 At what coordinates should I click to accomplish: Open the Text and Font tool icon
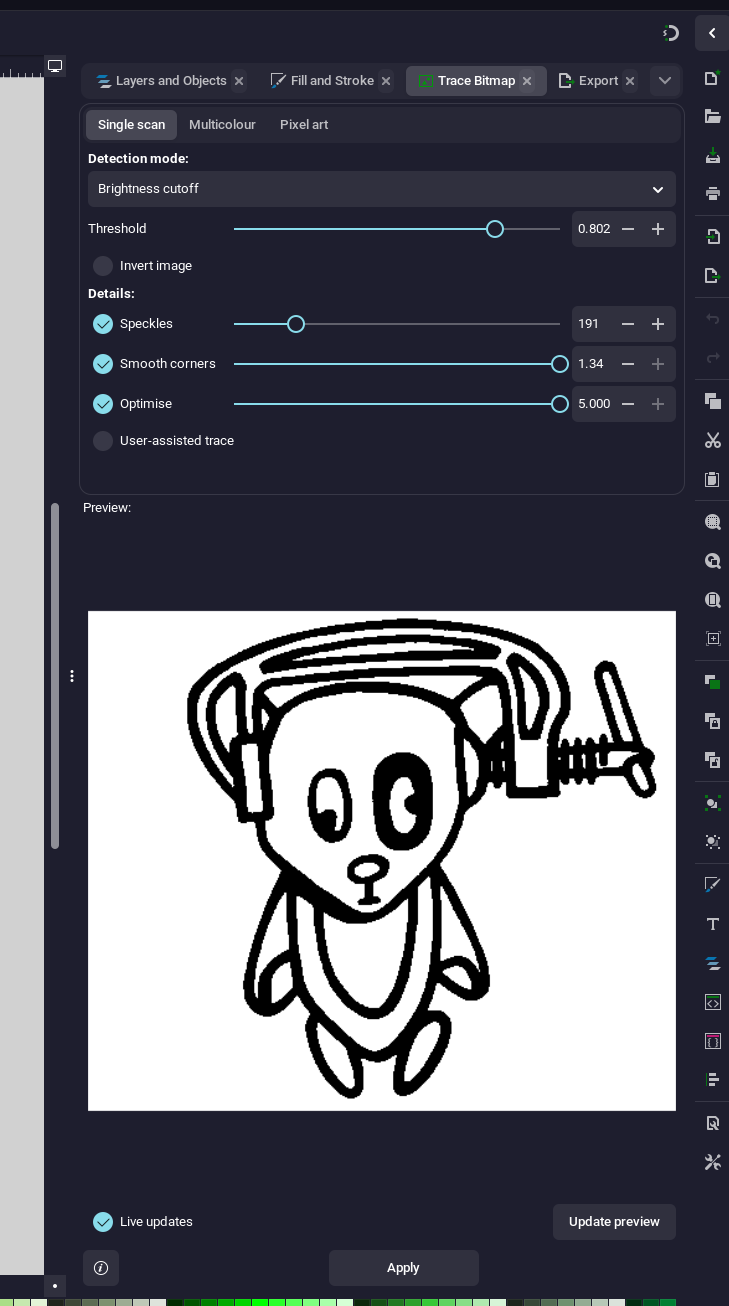pyautogui.click(x=712, y=924)
